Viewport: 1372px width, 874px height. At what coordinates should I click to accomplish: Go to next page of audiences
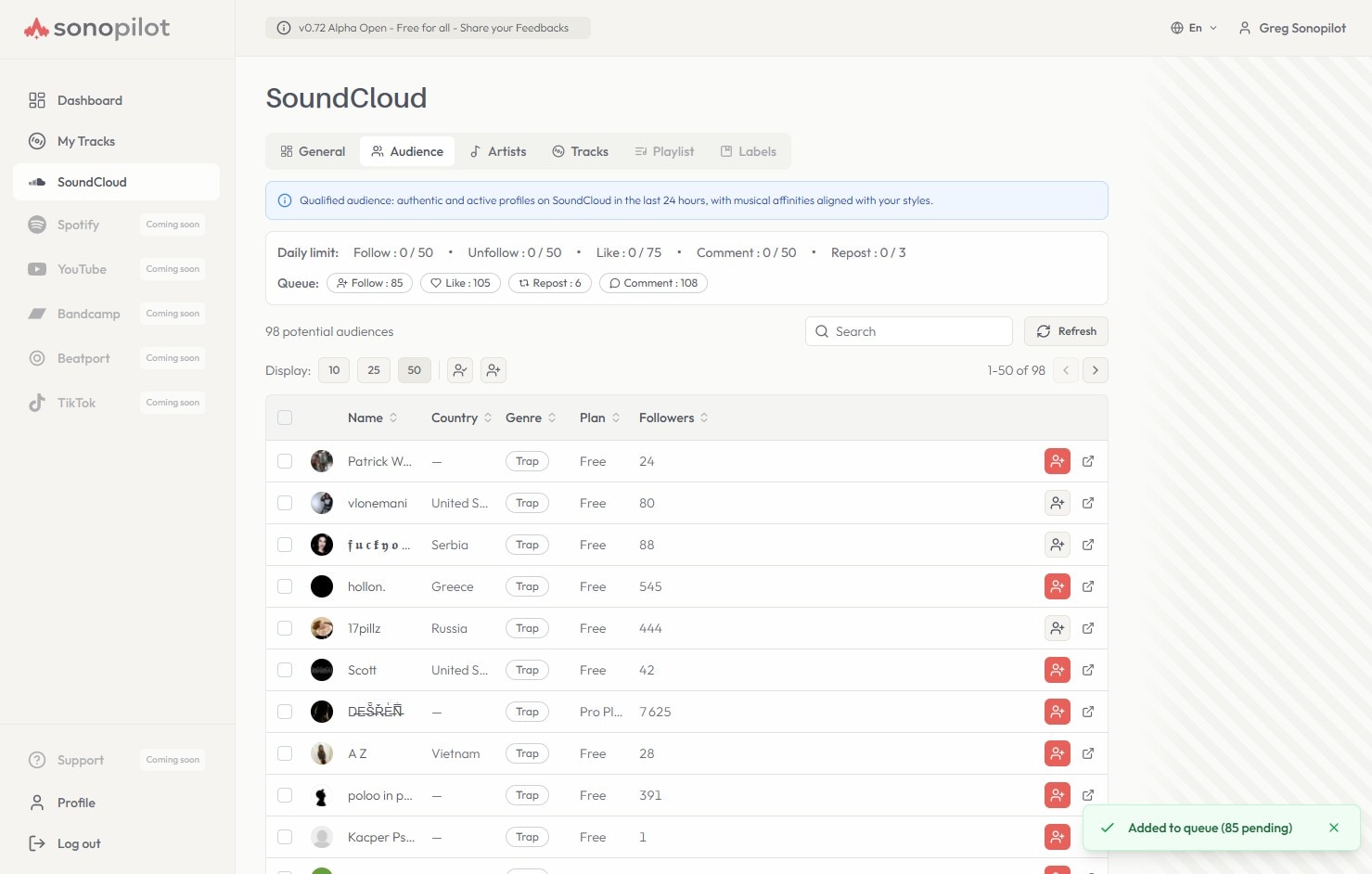pyautogui.click(x=1095, y=370)
